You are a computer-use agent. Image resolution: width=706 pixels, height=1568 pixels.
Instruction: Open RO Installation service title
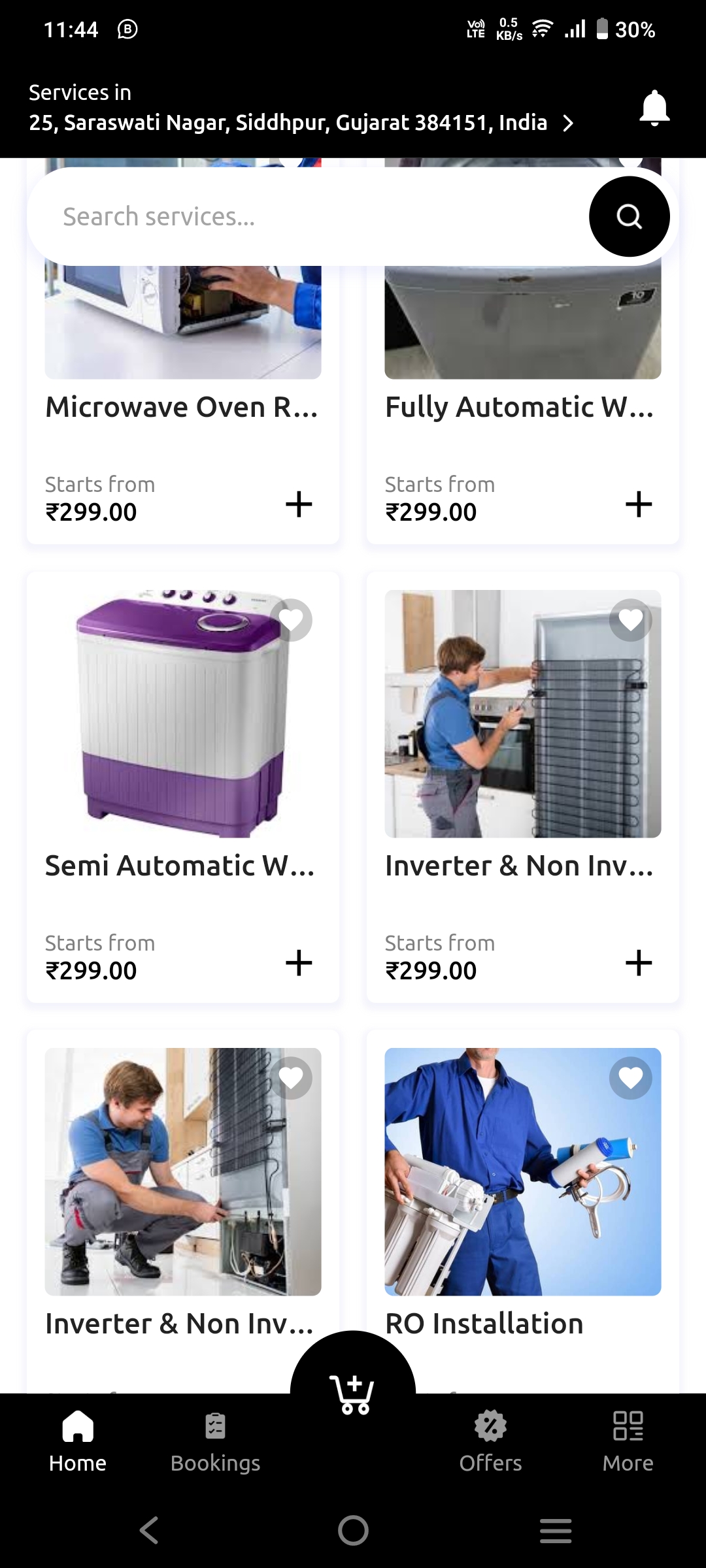pyautogui.click(x=484, y=1324)
